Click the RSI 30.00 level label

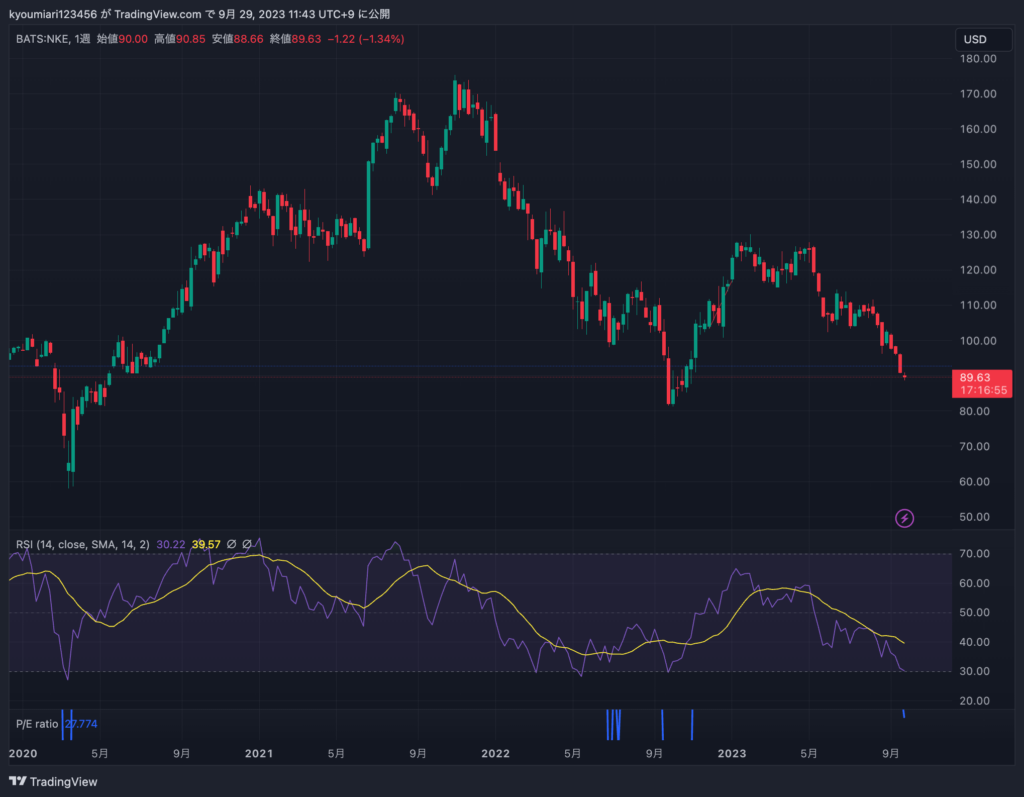(974, 671)
